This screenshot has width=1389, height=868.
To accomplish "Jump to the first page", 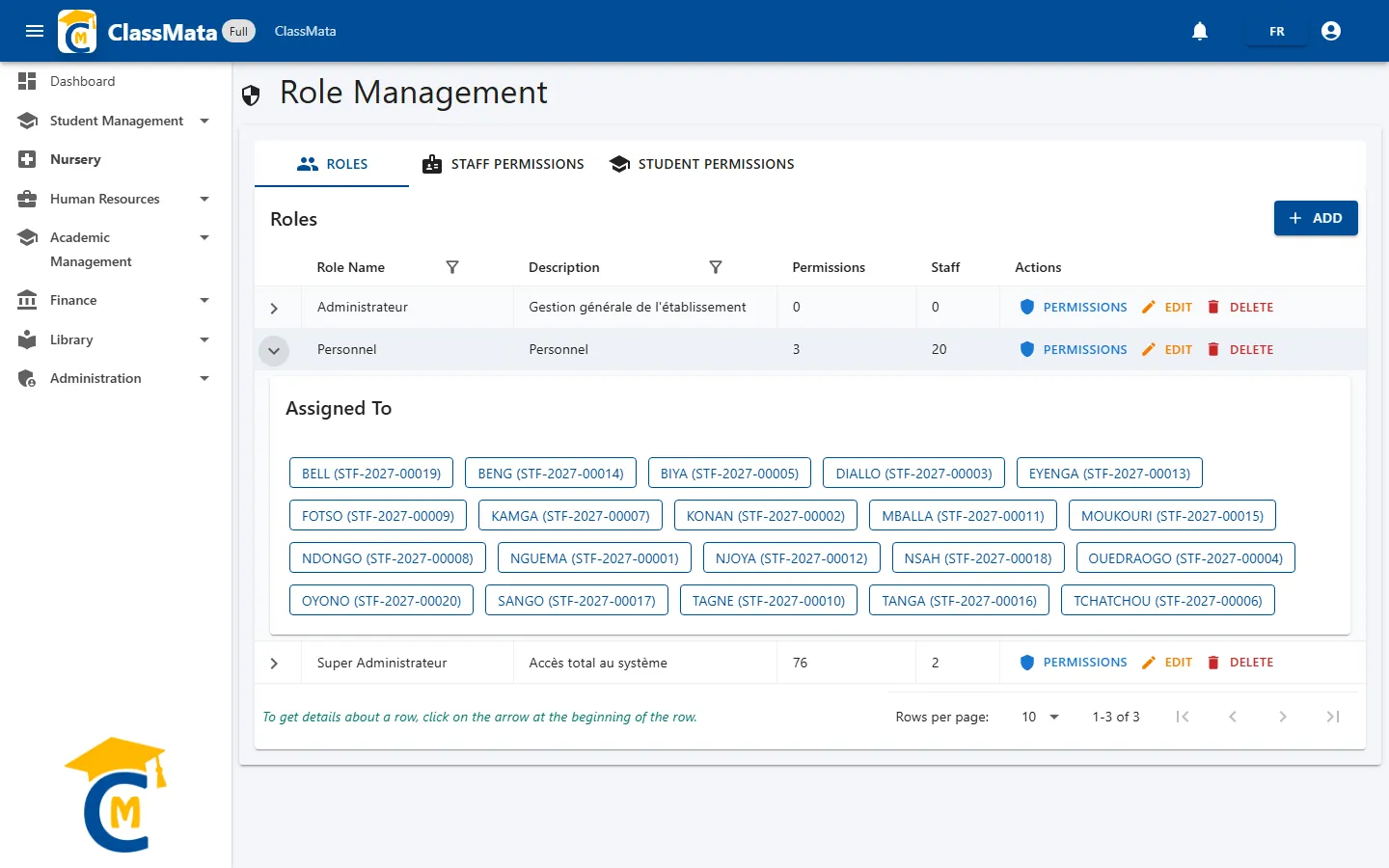I will pyautogui.click(x=1183, y=717).
